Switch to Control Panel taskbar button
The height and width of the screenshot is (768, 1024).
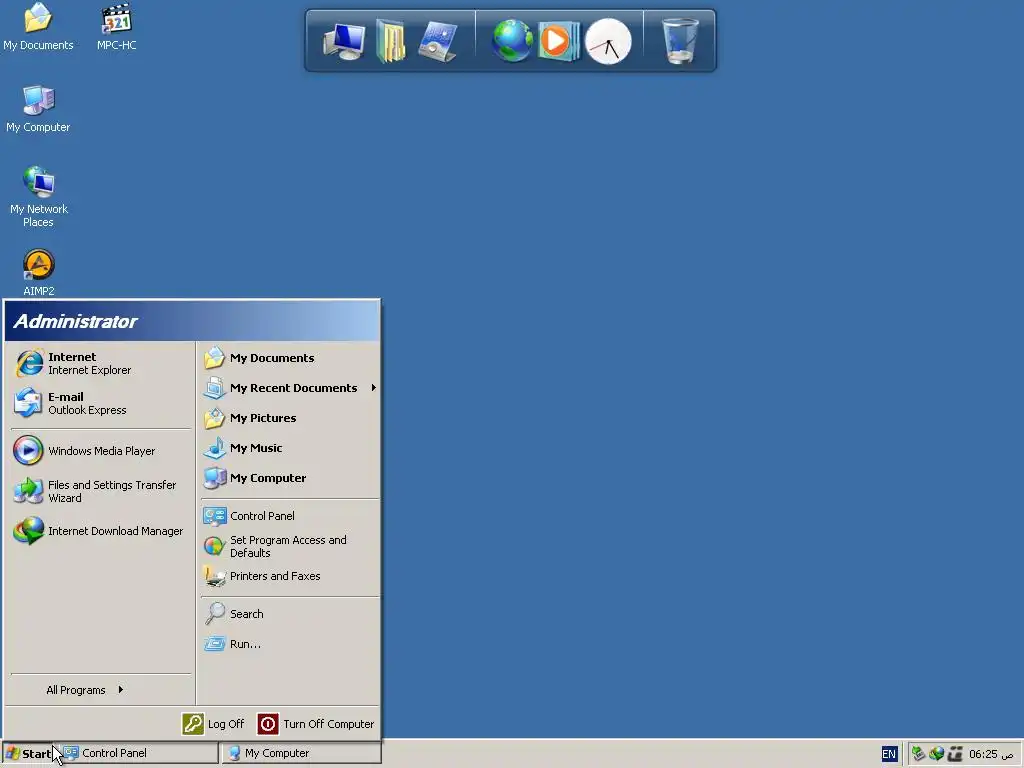(x=139, y=753)
